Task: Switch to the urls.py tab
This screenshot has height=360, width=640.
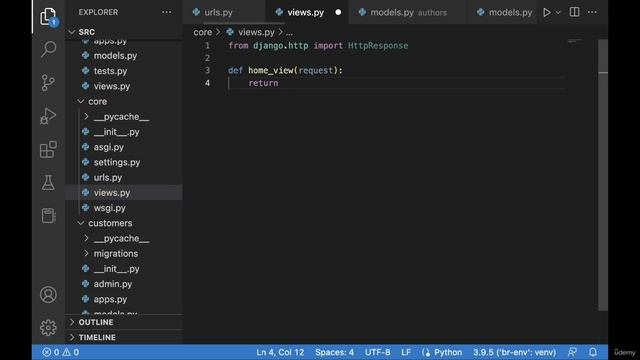Action: click(224, 12)
